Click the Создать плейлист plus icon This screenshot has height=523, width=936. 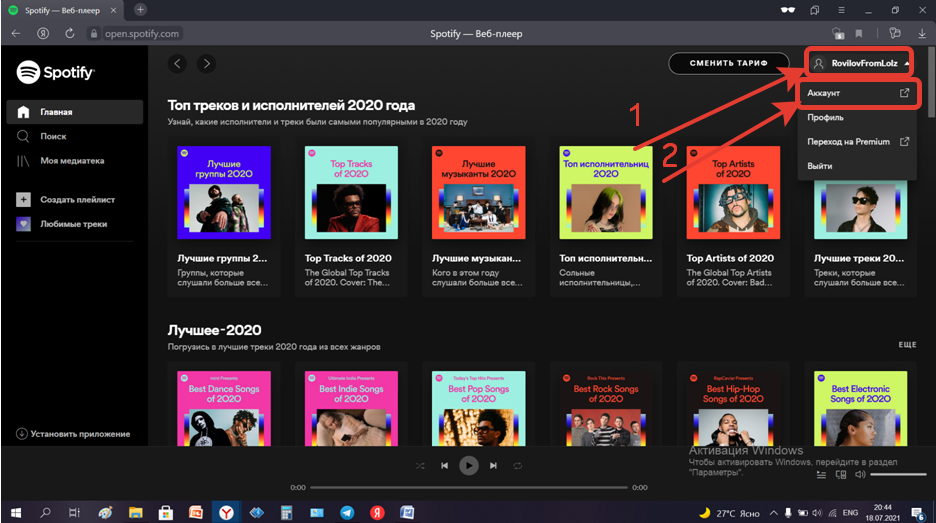(23, 200)
